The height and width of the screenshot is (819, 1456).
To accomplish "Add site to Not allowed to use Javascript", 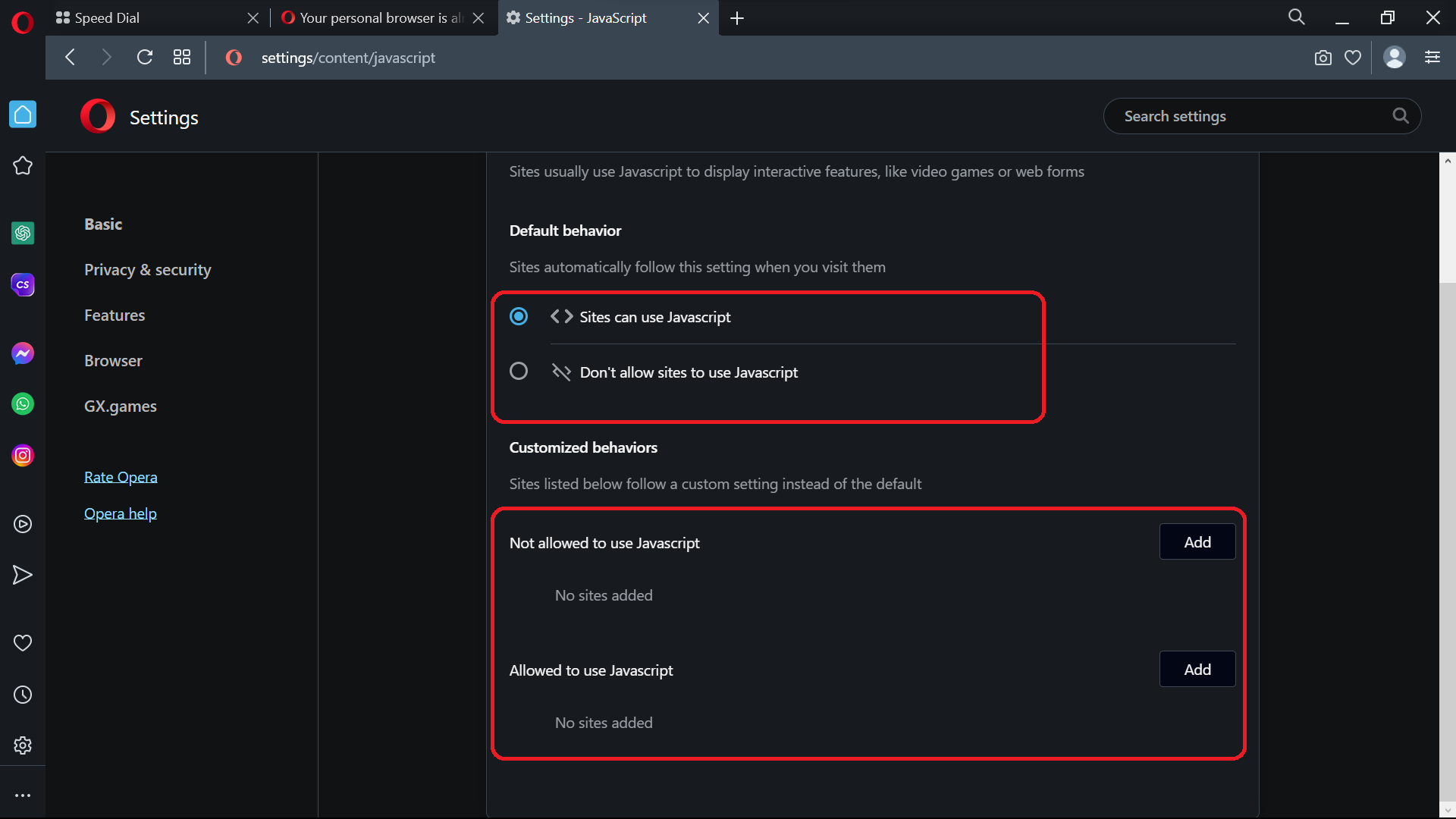I will coord(1197,542).
